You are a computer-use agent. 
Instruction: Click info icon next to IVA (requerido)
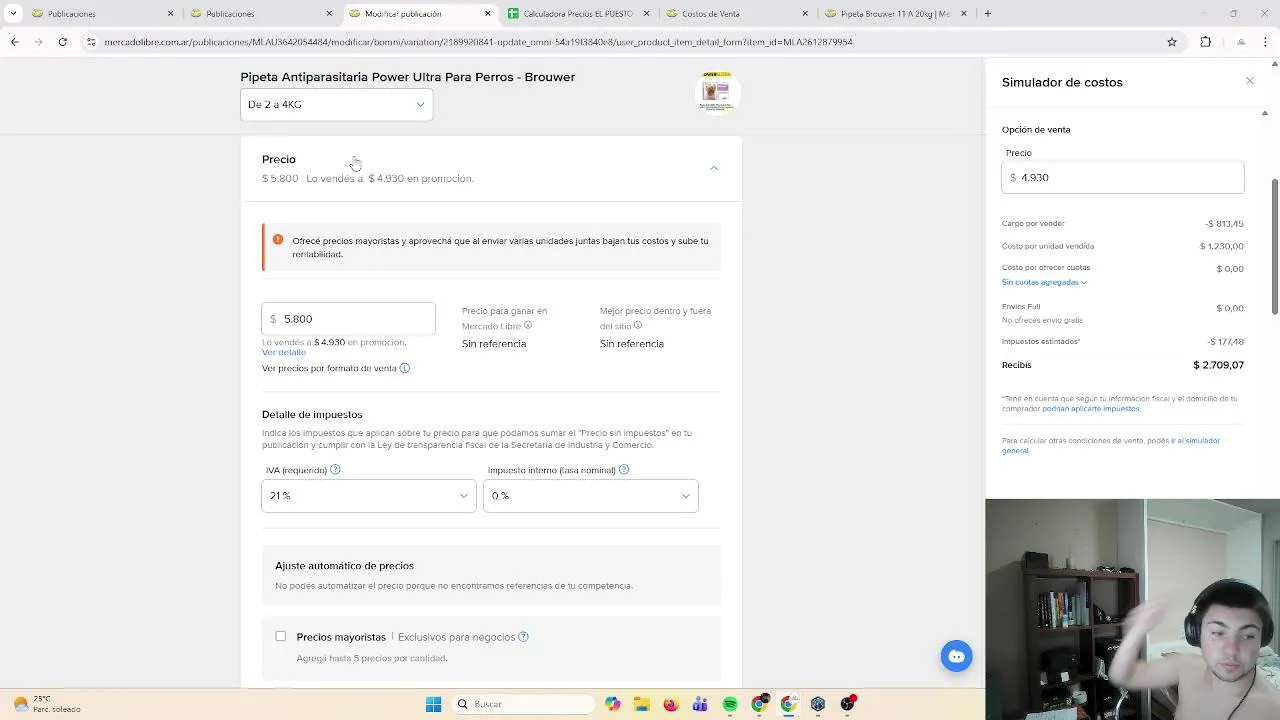pos(335,470)
